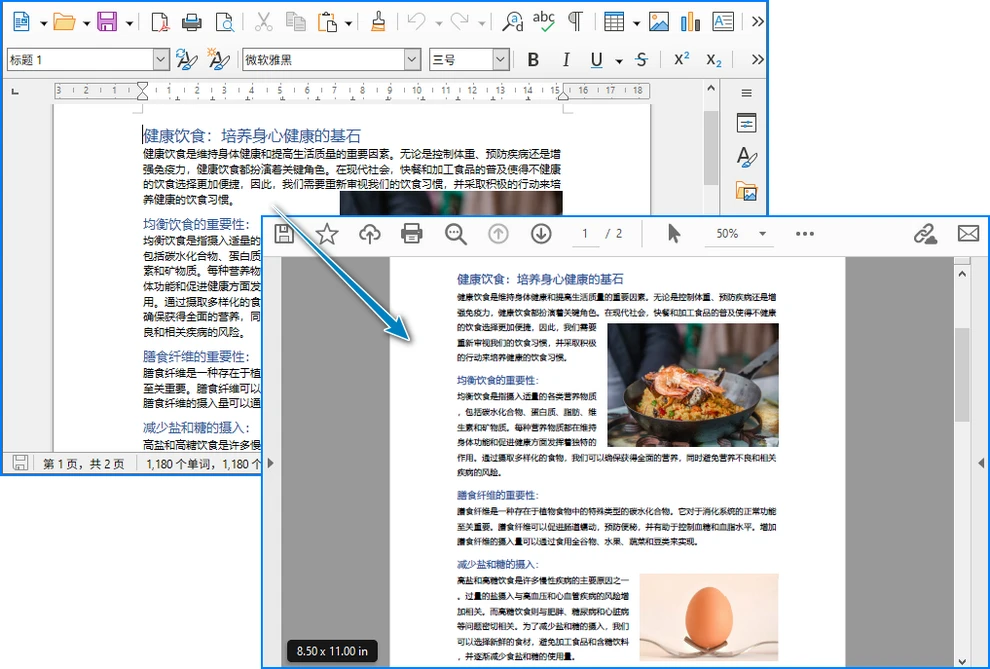Open the PDF viewer more options menu
The width and height of the screenshot is (990, 669).
coord(805,233)
